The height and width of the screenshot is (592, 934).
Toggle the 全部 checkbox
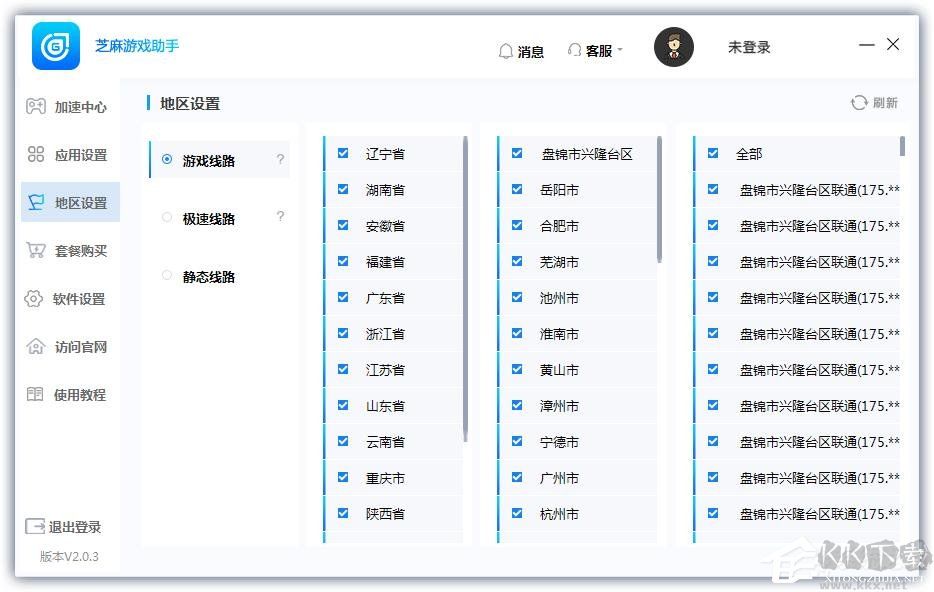(711, 153)
